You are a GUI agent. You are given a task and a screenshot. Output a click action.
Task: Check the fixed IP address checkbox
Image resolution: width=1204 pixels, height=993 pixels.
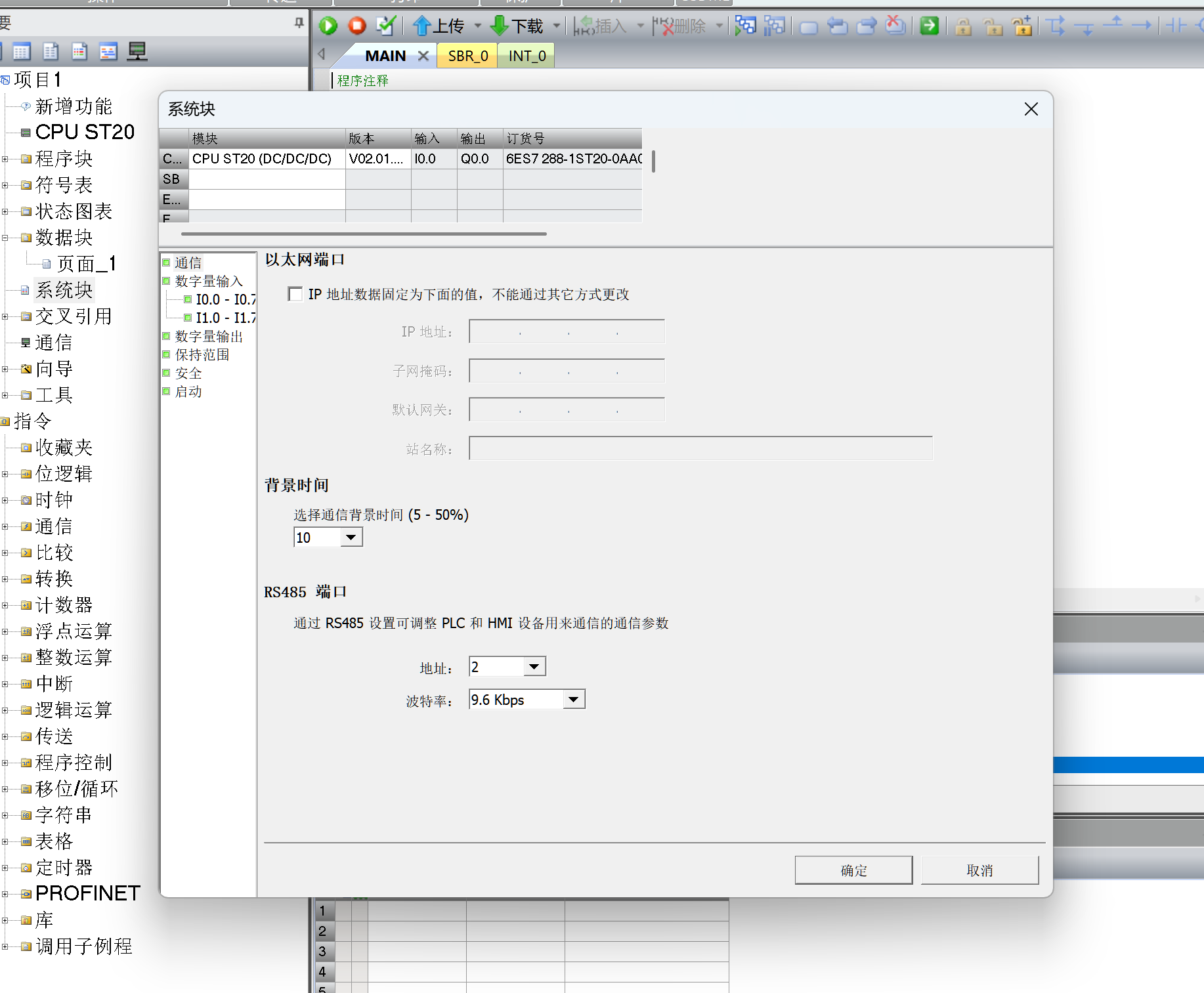click(295, 294)
